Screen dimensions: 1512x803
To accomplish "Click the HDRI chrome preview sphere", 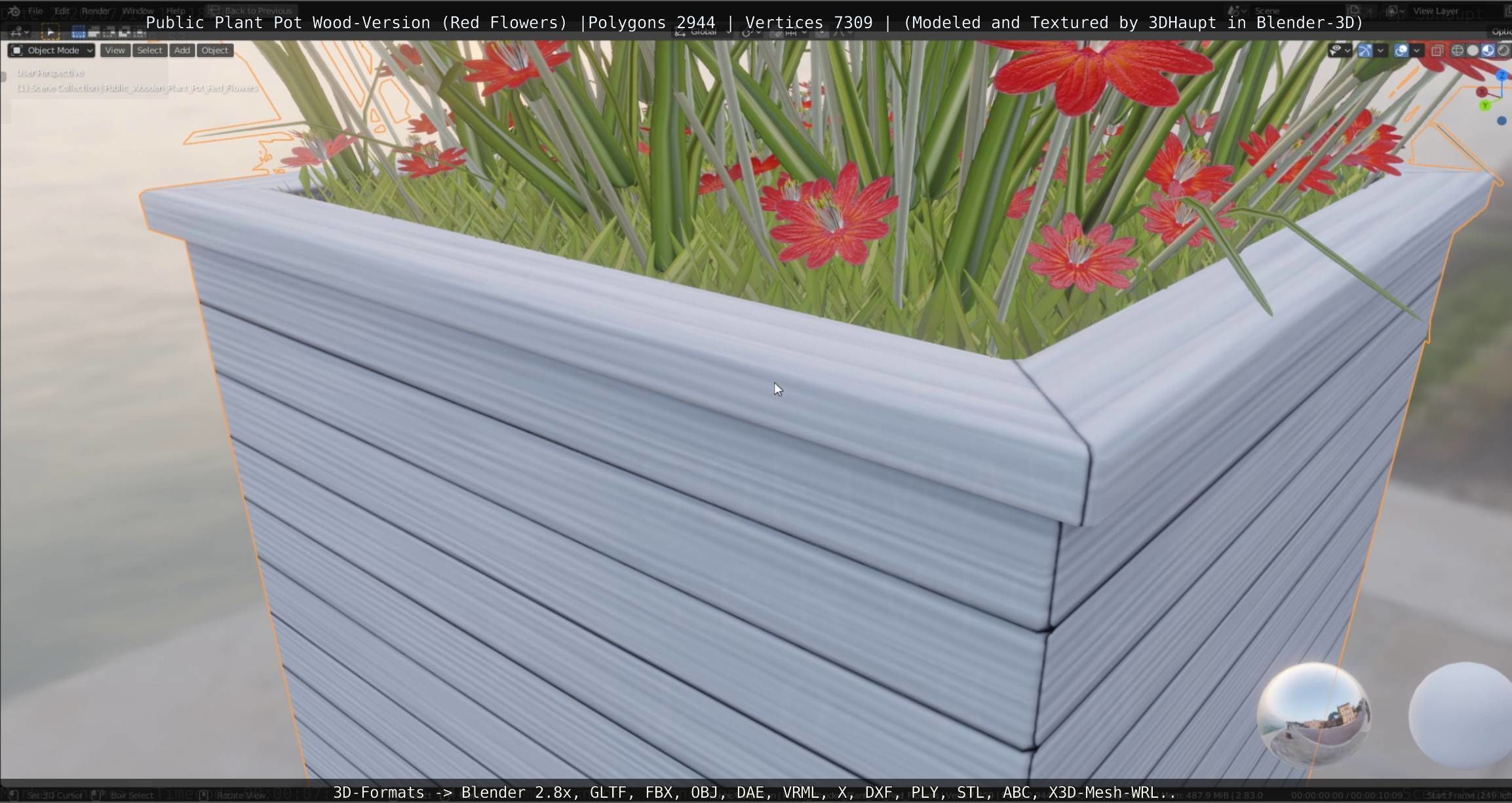I will tap(1314, 714).
